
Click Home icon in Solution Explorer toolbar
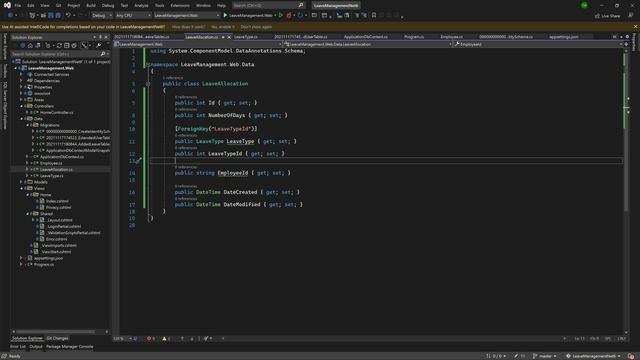click(30, 46)
